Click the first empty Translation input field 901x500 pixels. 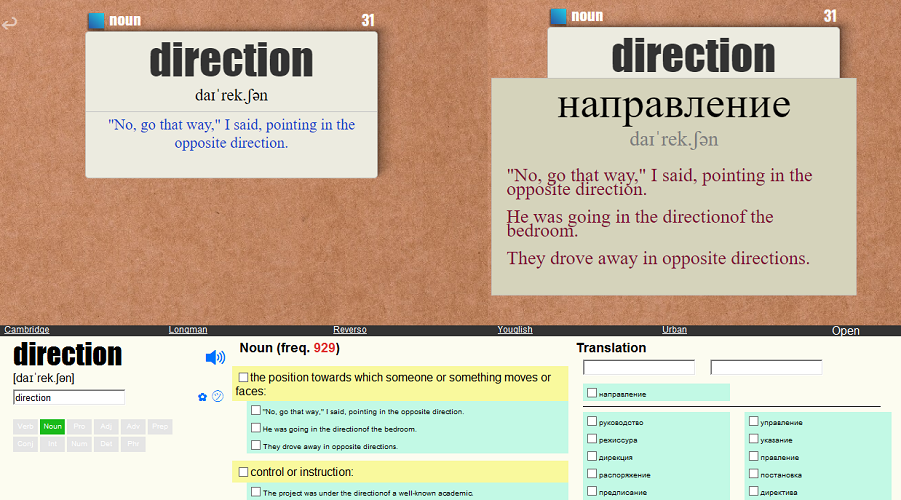(639, 367)
